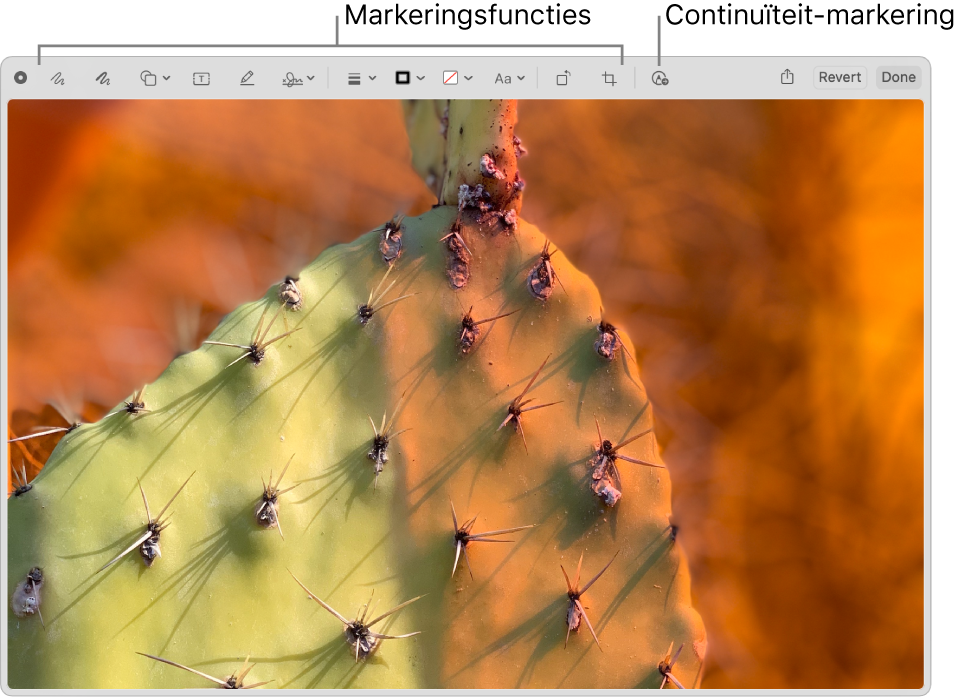Click the Revert button
This screenshot has width=966, height=697.
(840, 78)
